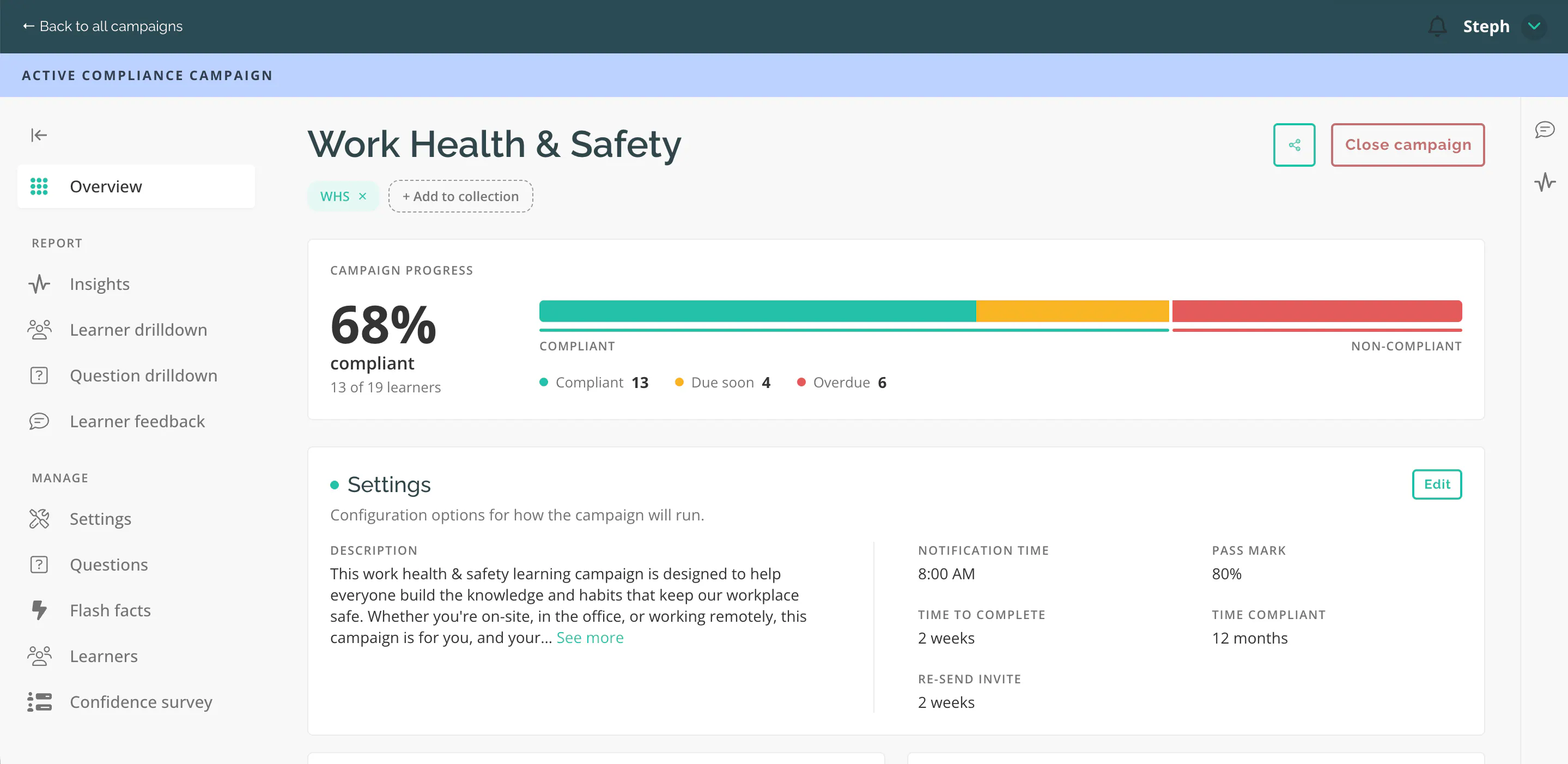This screenshot has height=764, width=1568.
Task: Click red overdue segment of progress bar
Action: click(1317, 311)
